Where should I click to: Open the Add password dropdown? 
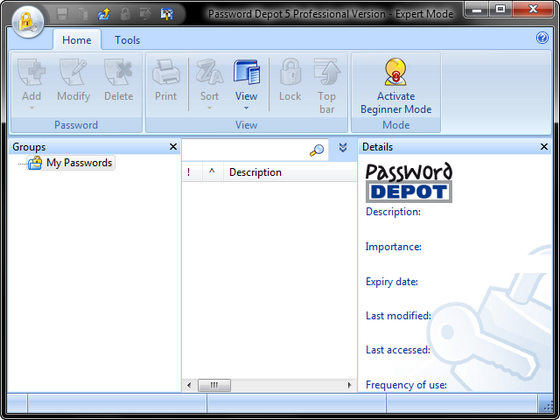(x=31, y=85)
